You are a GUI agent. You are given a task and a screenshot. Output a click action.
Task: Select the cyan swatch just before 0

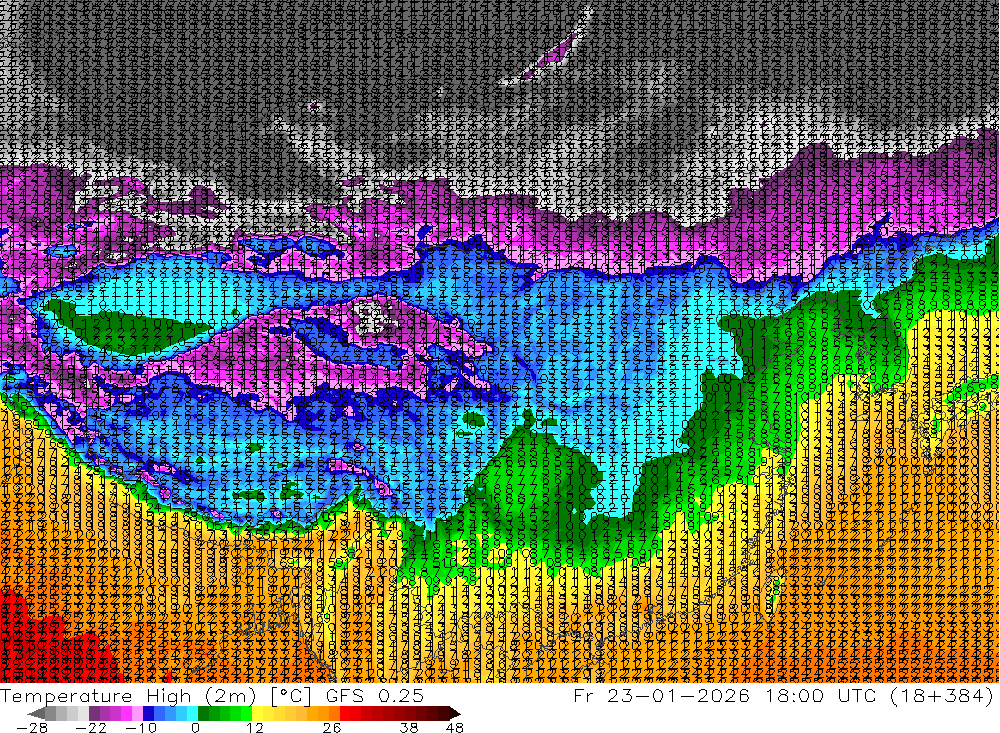tap(193, 713)
